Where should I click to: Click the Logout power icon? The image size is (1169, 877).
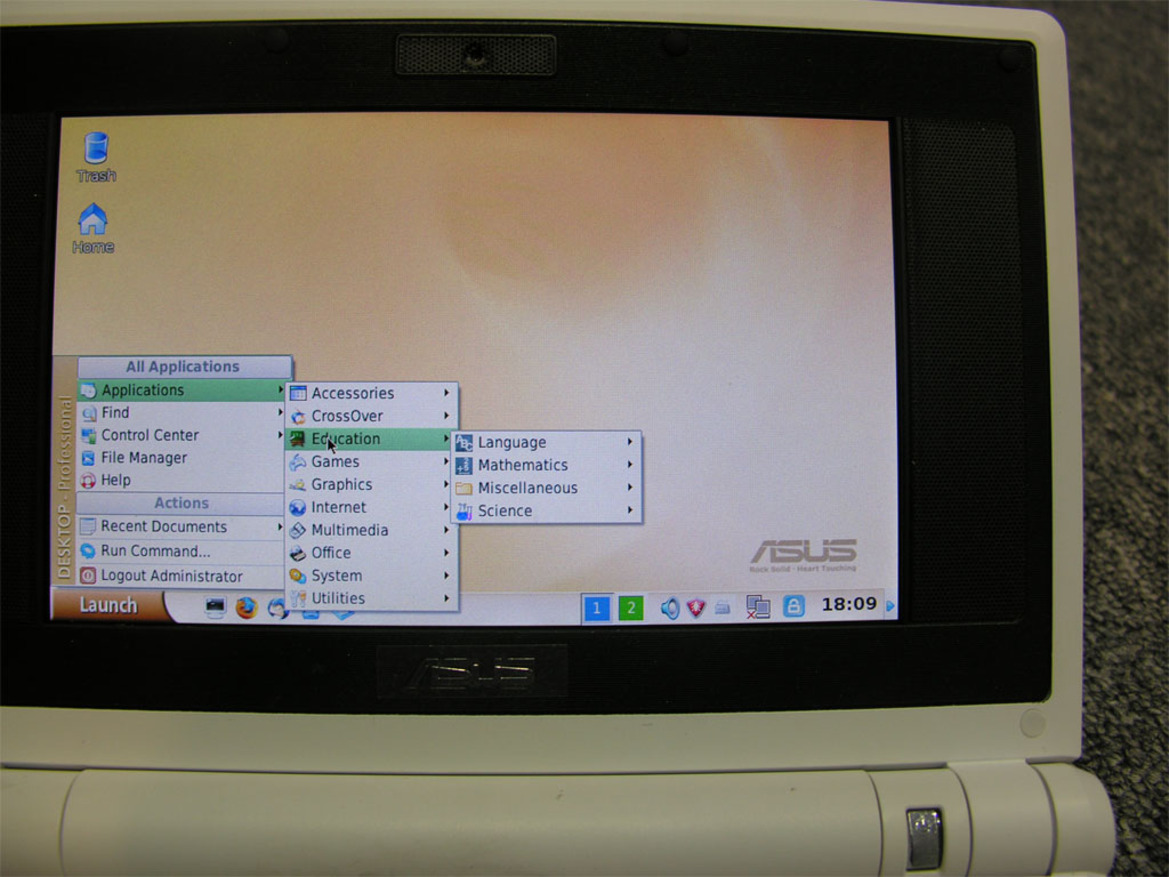point(88,576)
